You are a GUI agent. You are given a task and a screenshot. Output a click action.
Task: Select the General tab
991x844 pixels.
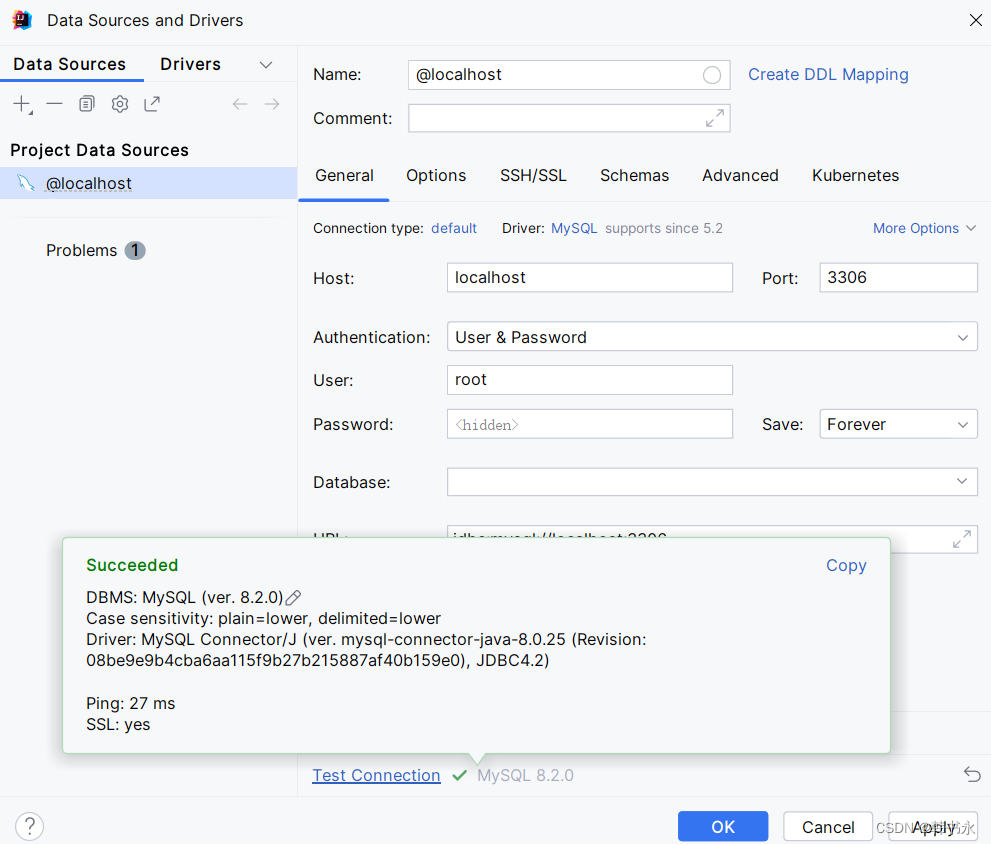coord(344,176)
